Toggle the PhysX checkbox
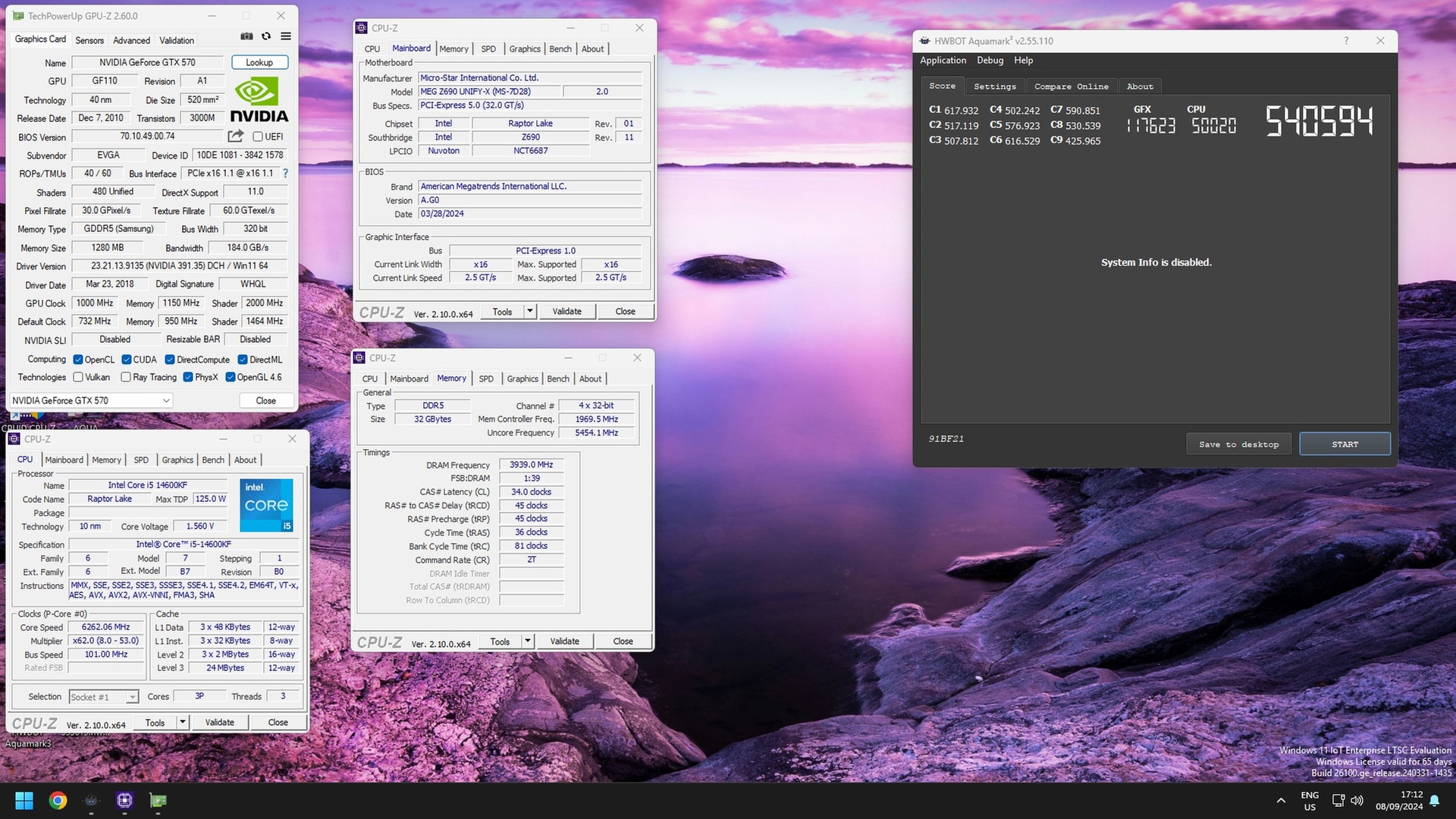1456x819 pixels. click(188, 377)
